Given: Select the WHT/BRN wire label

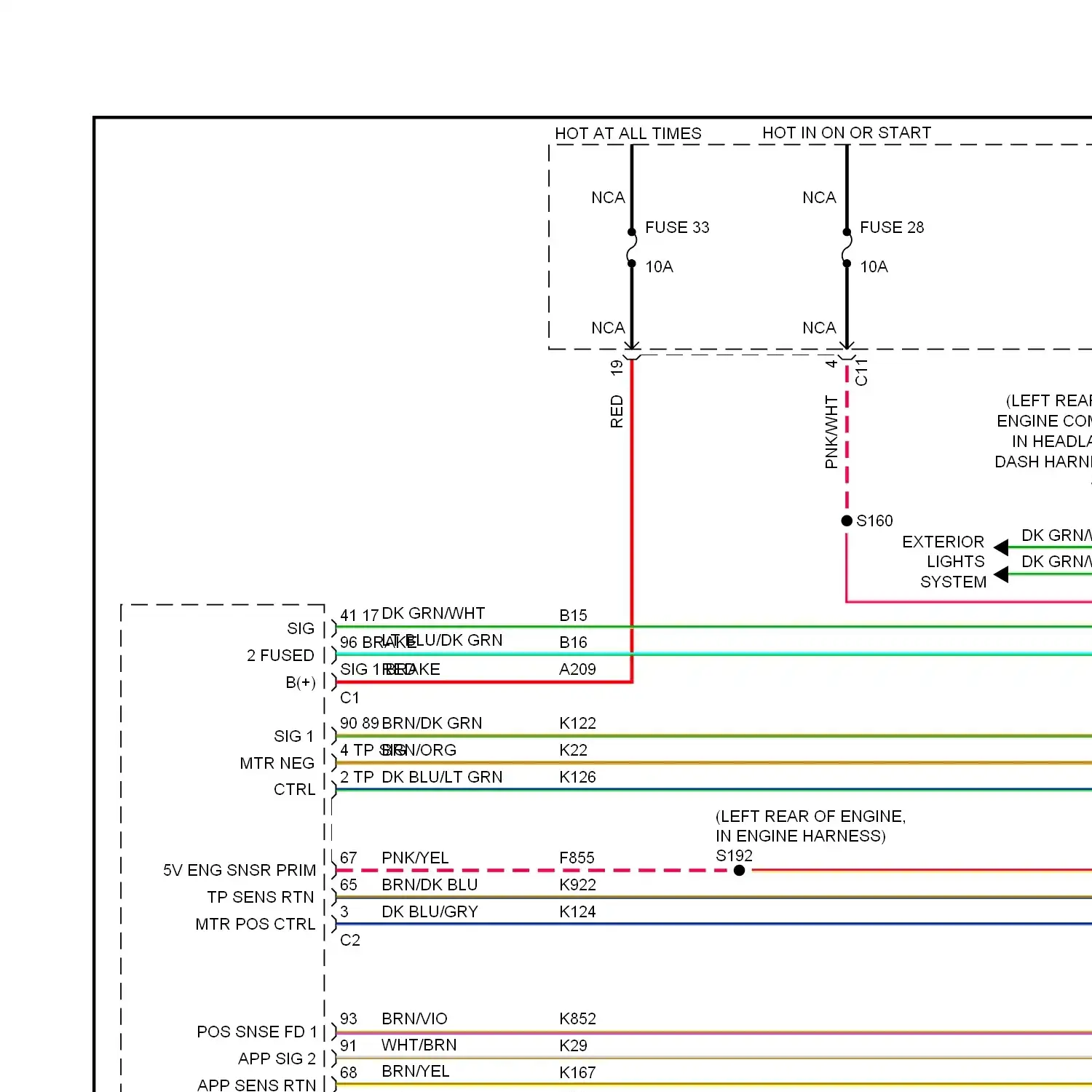Looking at the screenshot, I should tap(419, 1045).
